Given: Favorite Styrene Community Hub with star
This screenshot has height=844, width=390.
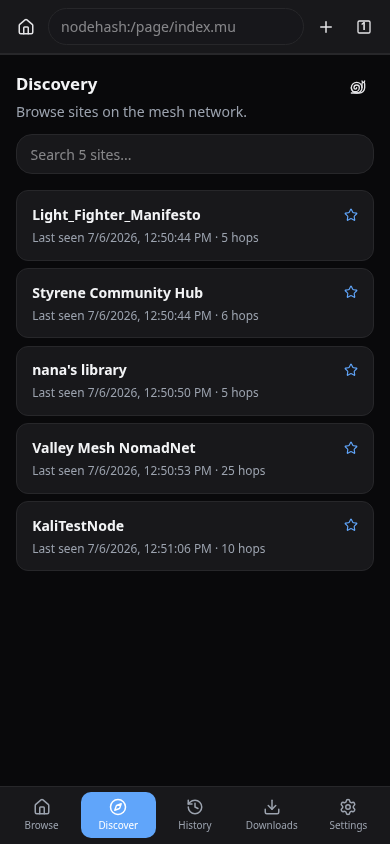Looking at the screenshot, I should pyautogui.click(x=351, y=292).
